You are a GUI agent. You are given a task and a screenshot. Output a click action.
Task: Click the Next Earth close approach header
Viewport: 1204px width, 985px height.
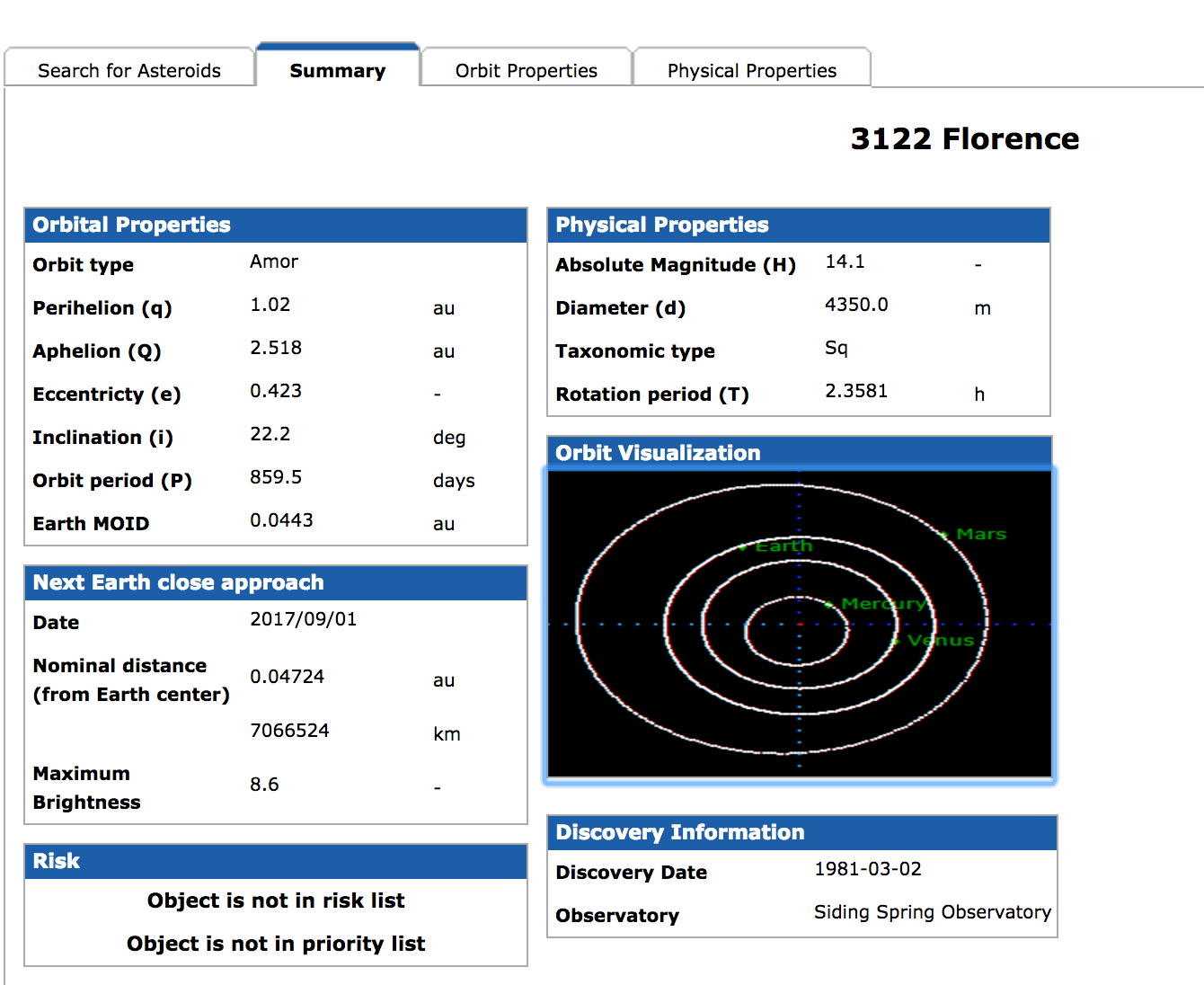pos(276,582)
